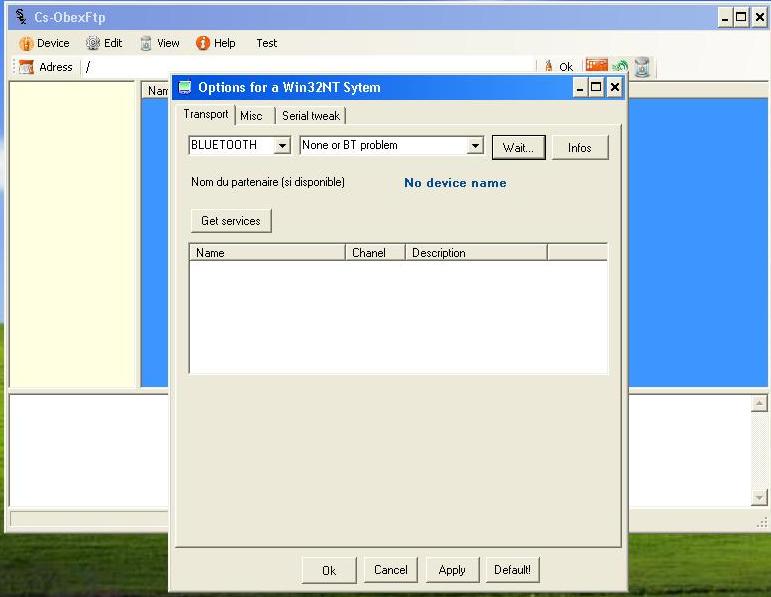Expand the None or BT problem dropdown
Image resolution: width=771 pixels, height=597 pixels.
(x=475, y=146)
